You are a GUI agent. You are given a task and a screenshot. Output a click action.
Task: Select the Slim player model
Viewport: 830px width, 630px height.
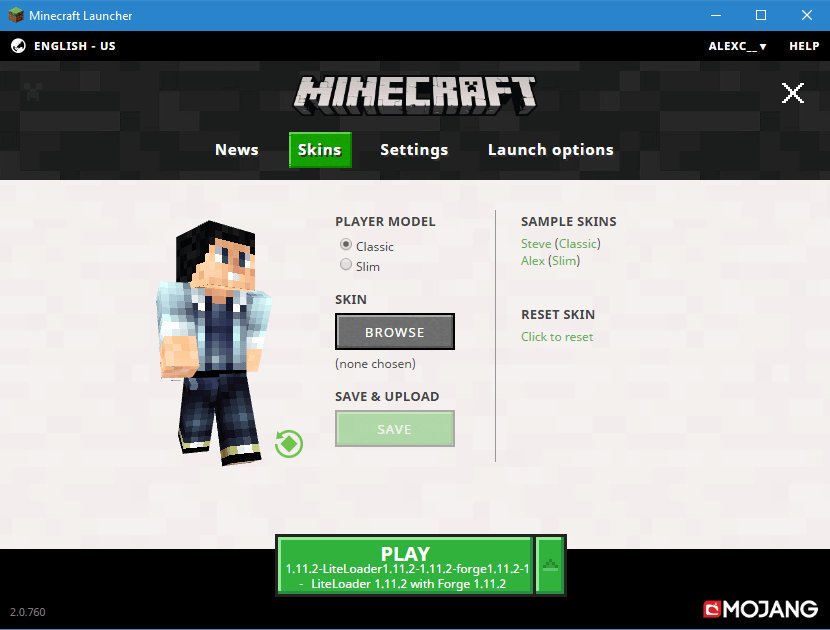tap(346, 264)
